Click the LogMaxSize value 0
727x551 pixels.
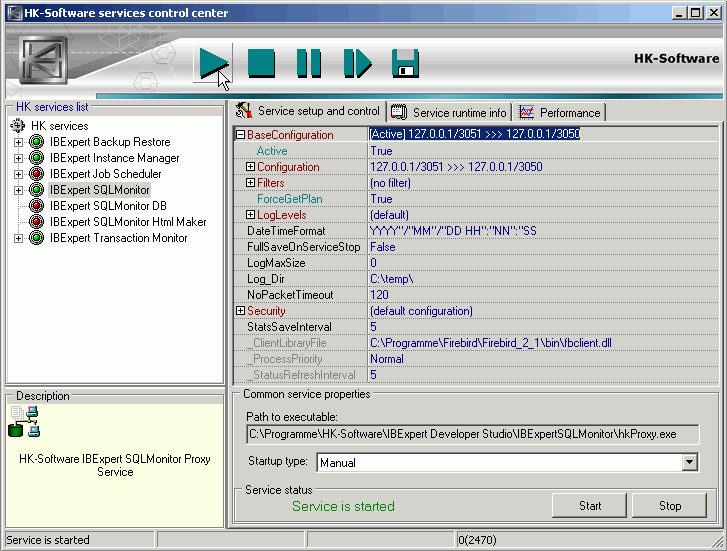pyautogui.click(x=543, y=263)
